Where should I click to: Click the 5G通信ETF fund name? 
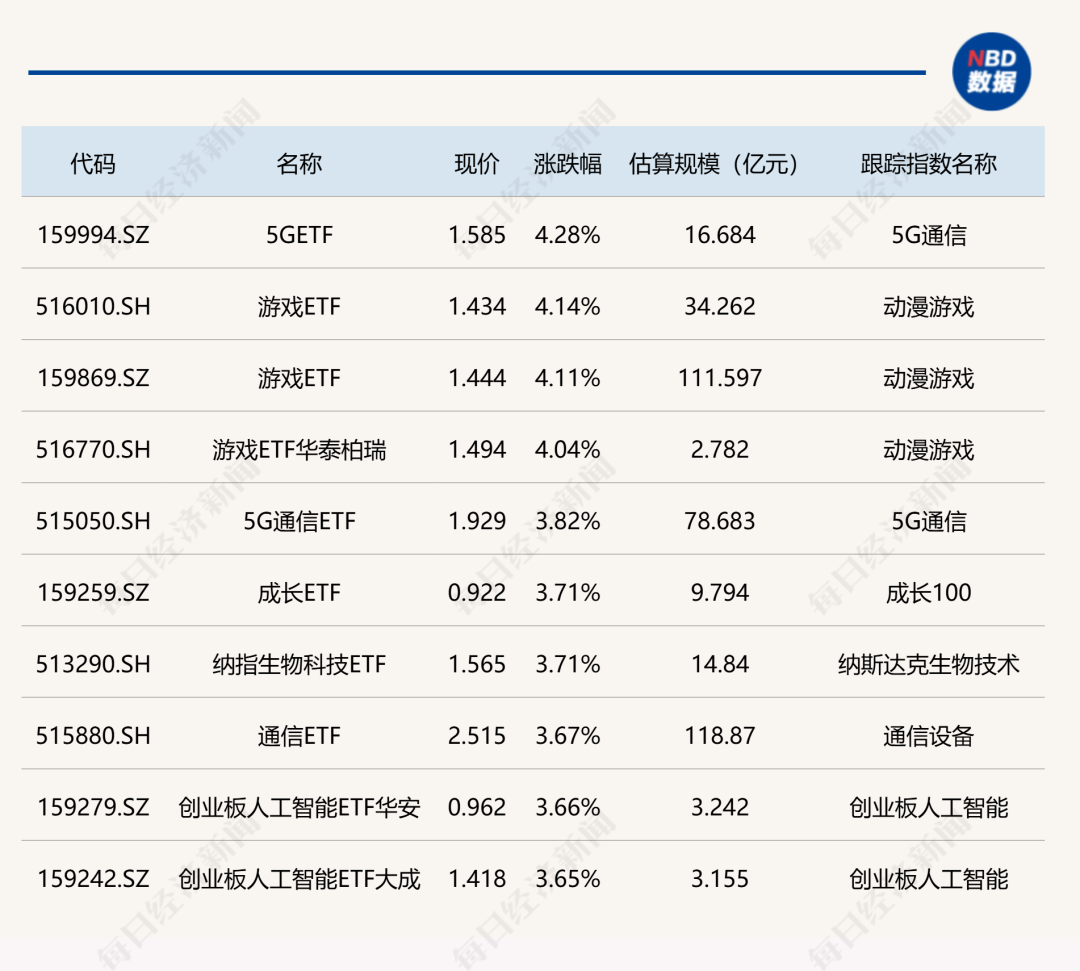(299, 522)
